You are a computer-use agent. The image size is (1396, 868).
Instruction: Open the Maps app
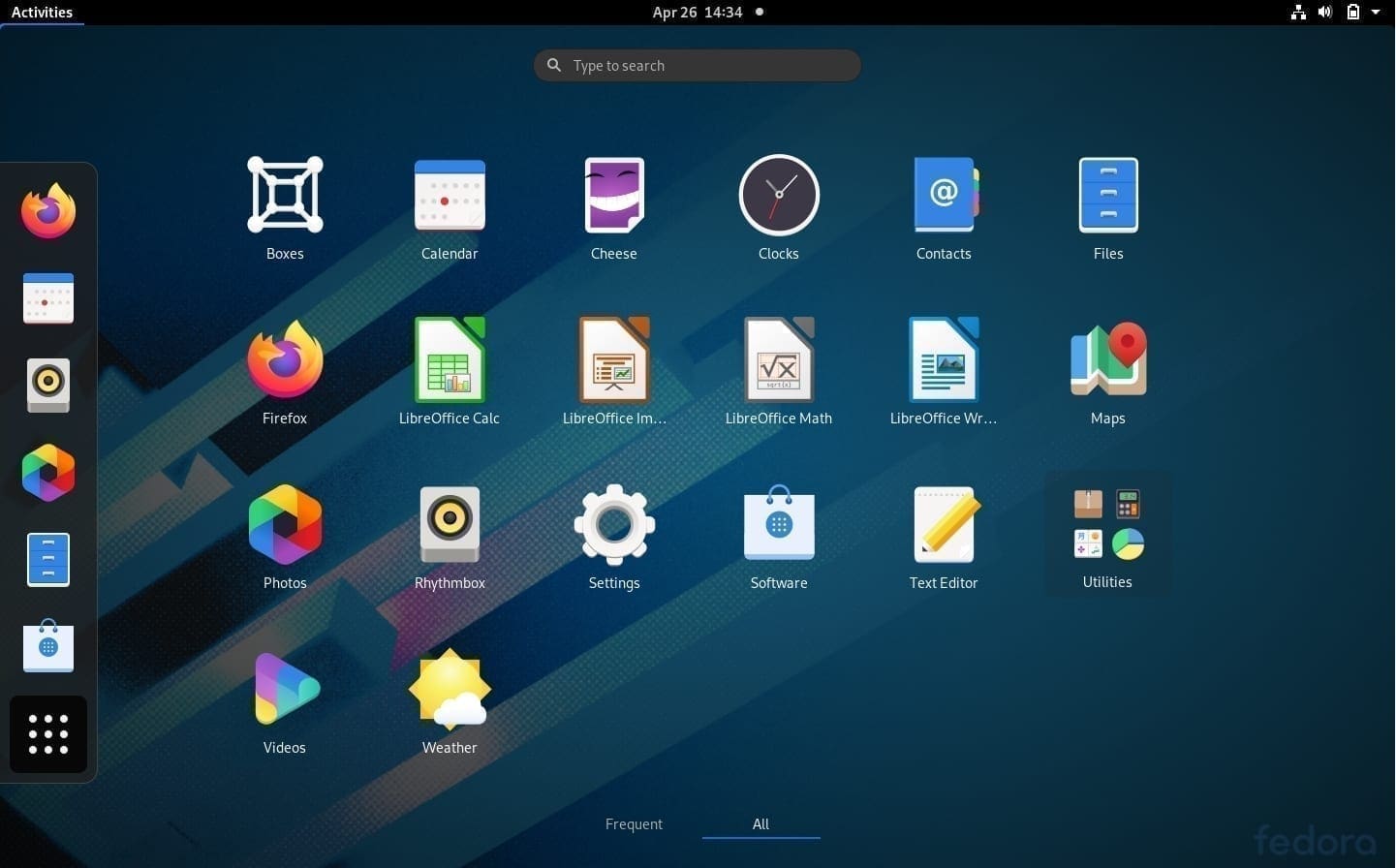(1108, 359)
